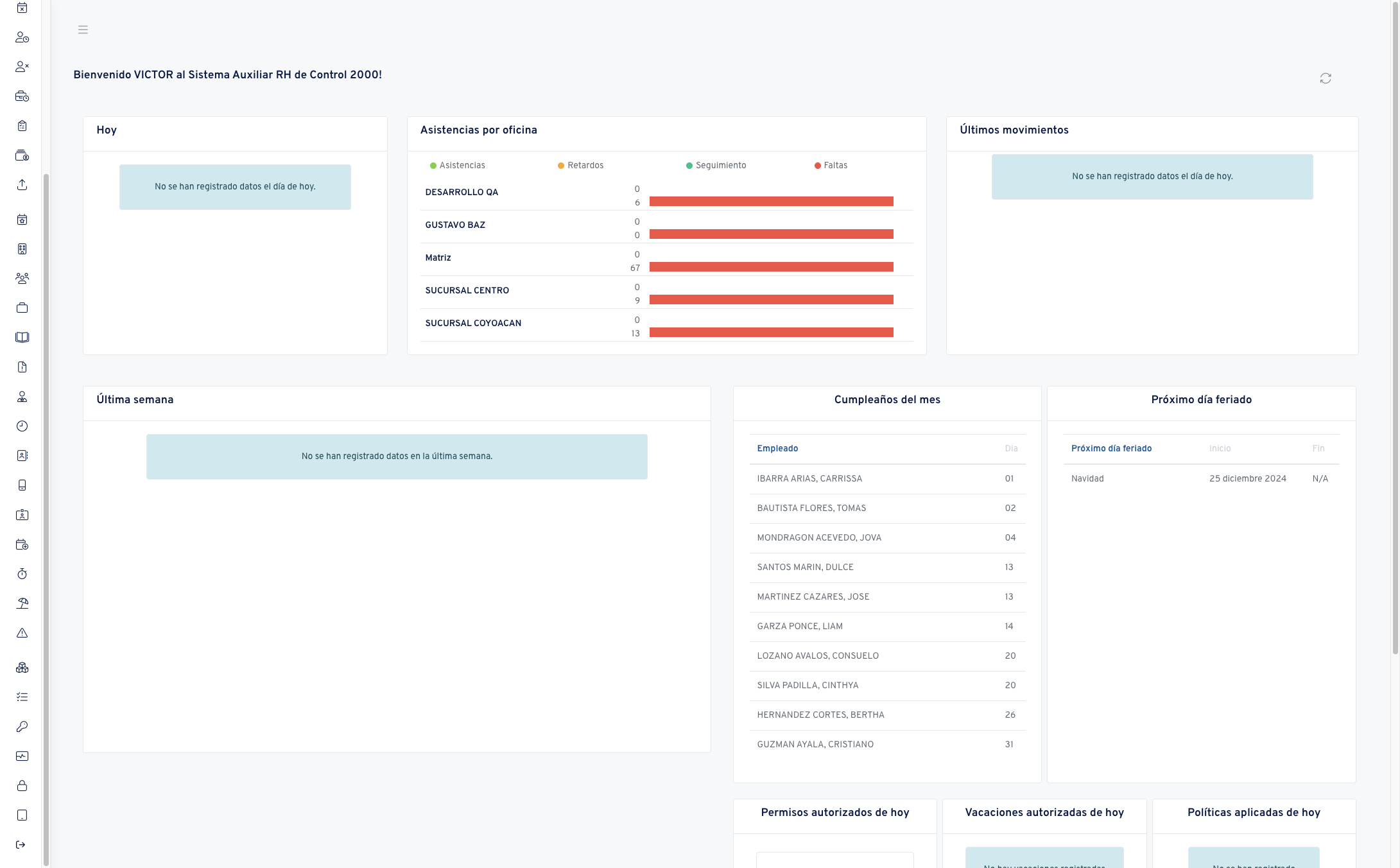Open the warning triangle sidebar icon
1400x868 pixels.
click(x=22, y=633)
